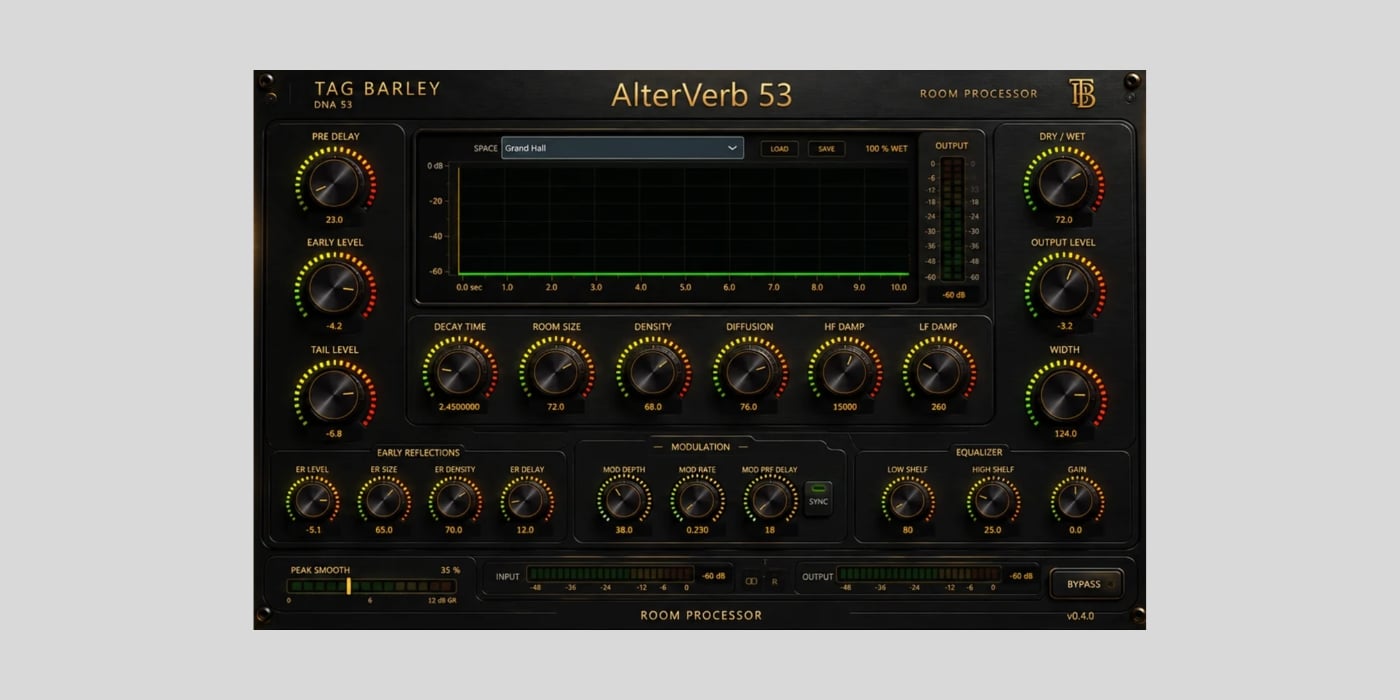
Task: Click the Decay Time knob
Action: [x=460, y=373]
